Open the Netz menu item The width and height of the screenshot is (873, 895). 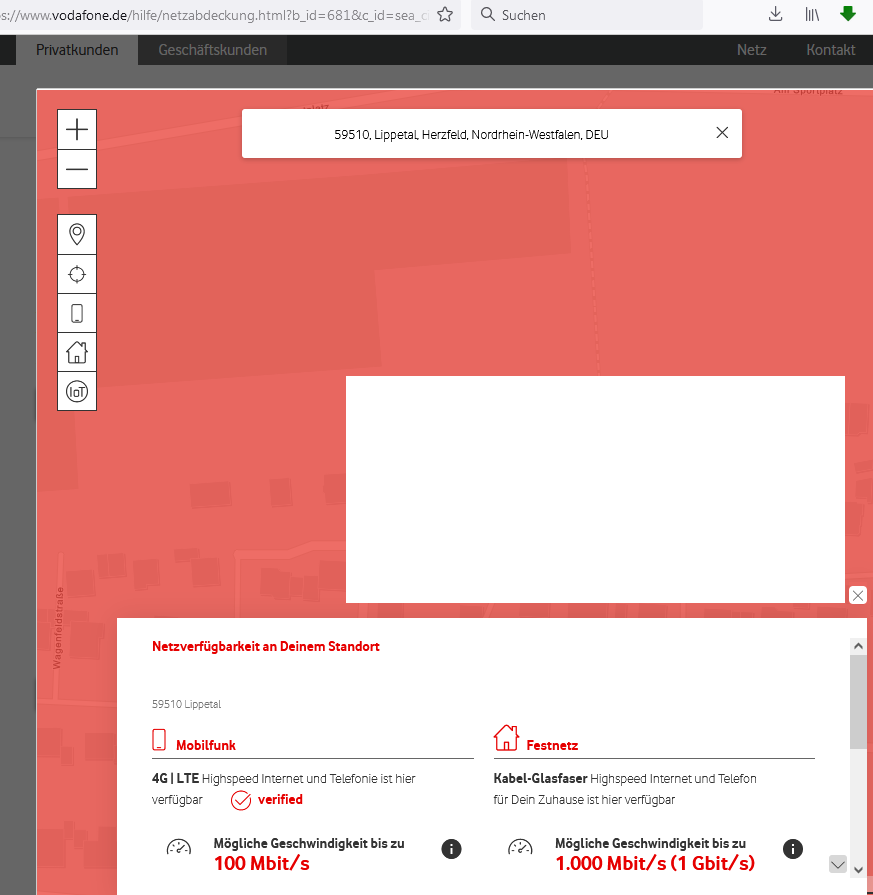click(x=751, y=50)
